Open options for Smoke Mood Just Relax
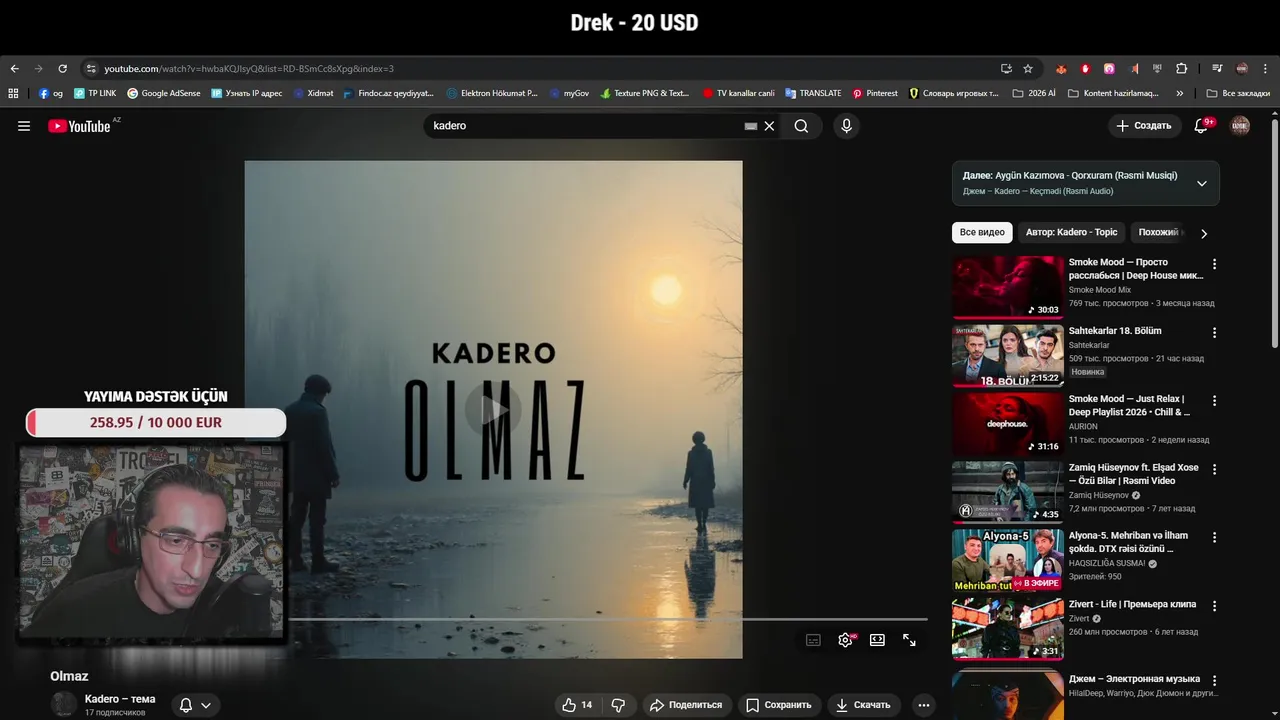1280x720 pixels. [x=1215, y=400]
